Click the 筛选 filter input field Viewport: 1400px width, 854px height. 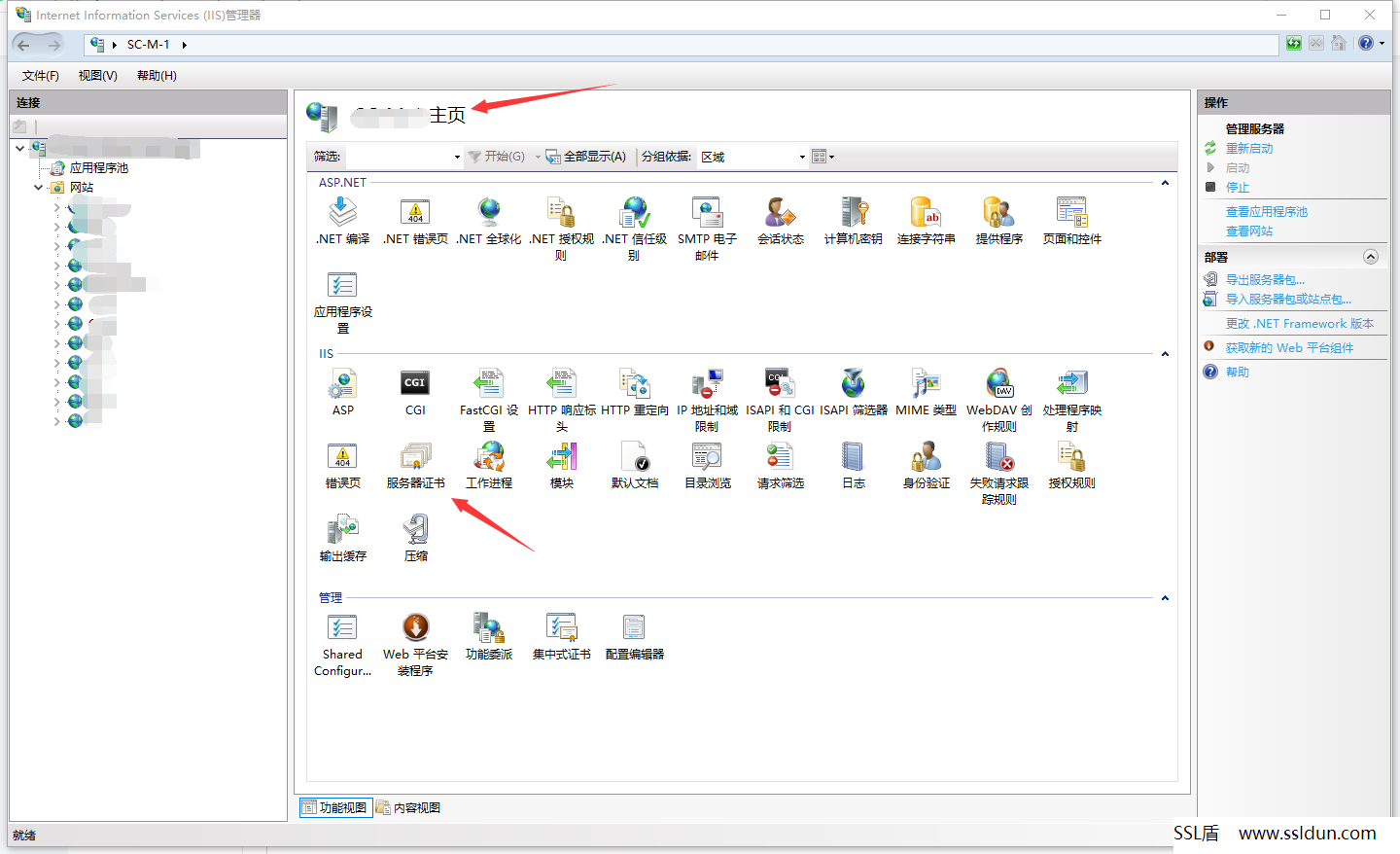403,157
